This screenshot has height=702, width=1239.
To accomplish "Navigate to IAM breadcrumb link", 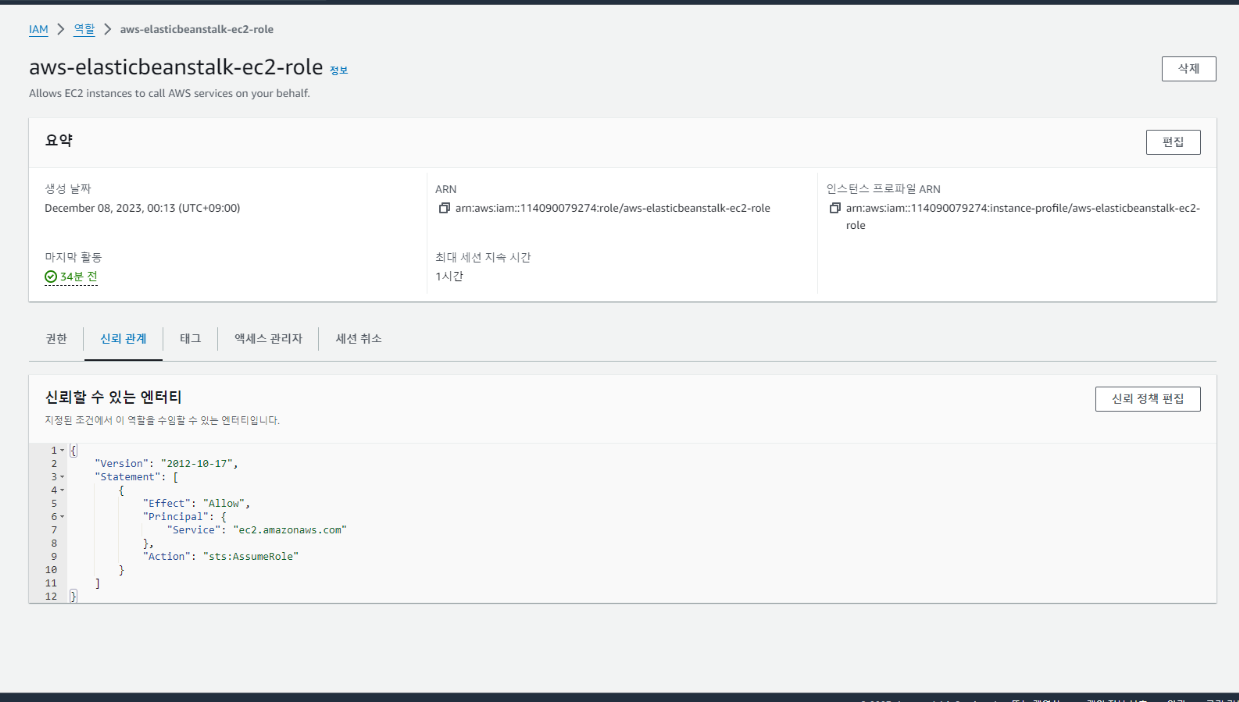I will tap(38, 29).
